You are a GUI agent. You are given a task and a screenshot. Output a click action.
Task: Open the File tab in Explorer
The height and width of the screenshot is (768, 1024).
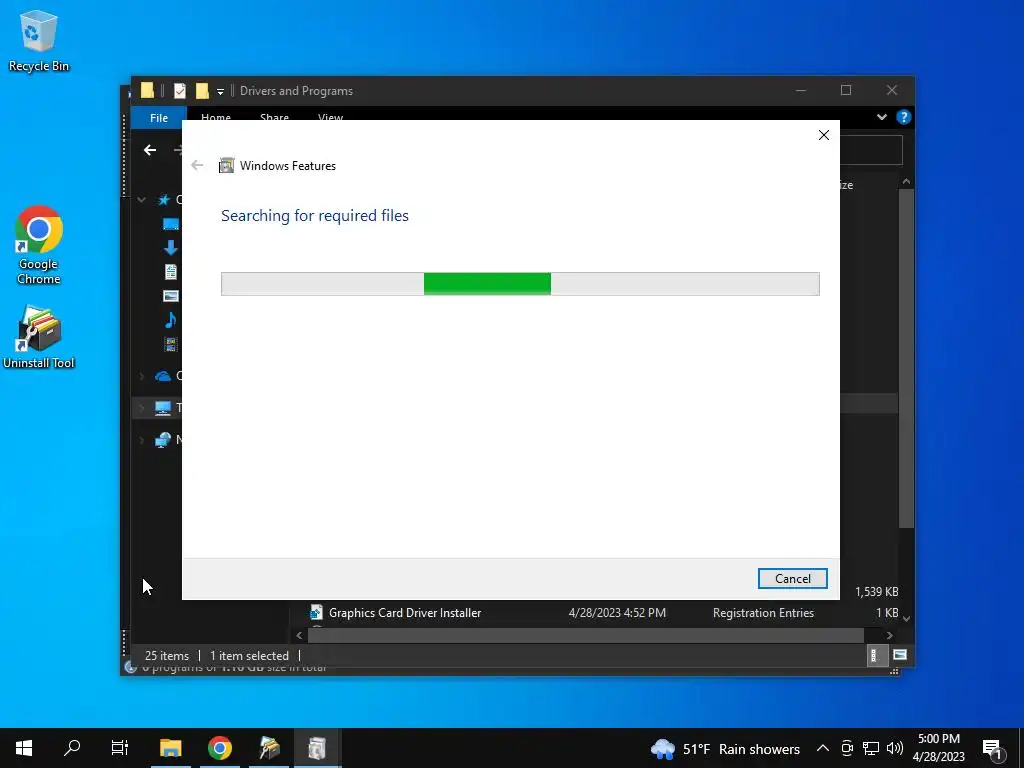pyautogui.click(x=159, y=118)
